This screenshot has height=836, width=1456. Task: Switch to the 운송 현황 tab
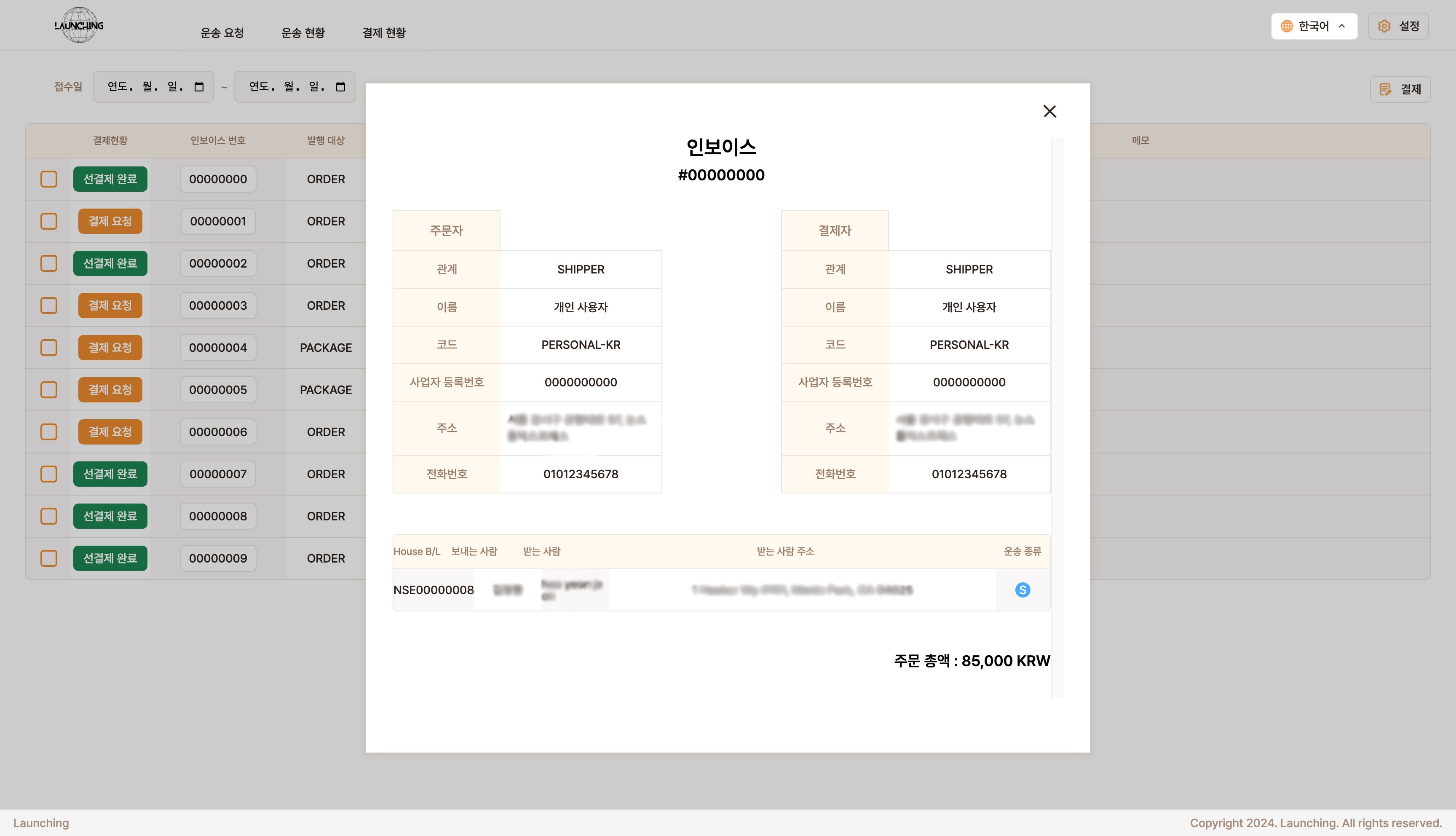(x=303, y=33)
